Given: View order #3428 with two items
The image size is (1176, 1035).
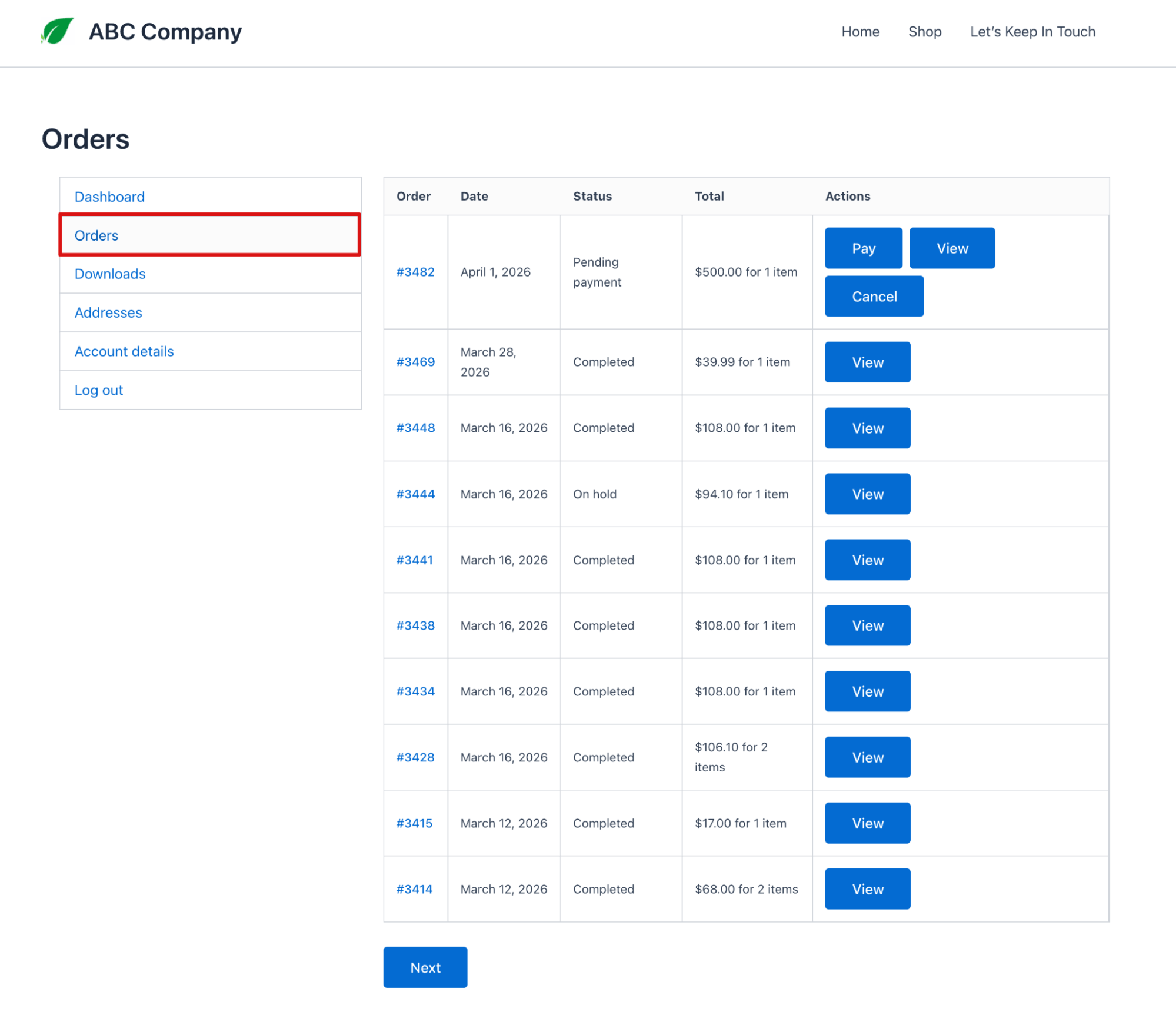Looking at the screenshot, I should pos(867,757).
